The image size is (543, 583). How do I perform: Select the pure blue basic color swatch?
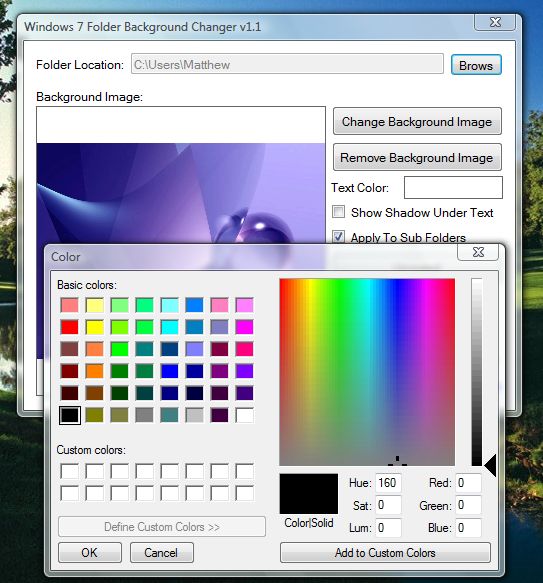pos(169,371)
